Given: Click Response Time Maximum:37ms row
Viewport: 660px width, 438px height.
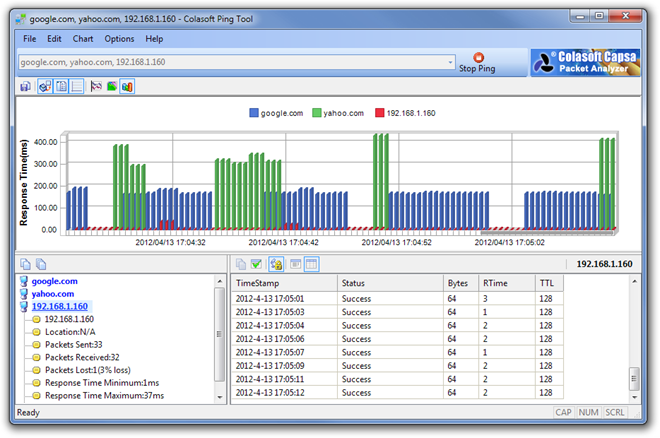Looking at the screenshot, I should (104, 396).
